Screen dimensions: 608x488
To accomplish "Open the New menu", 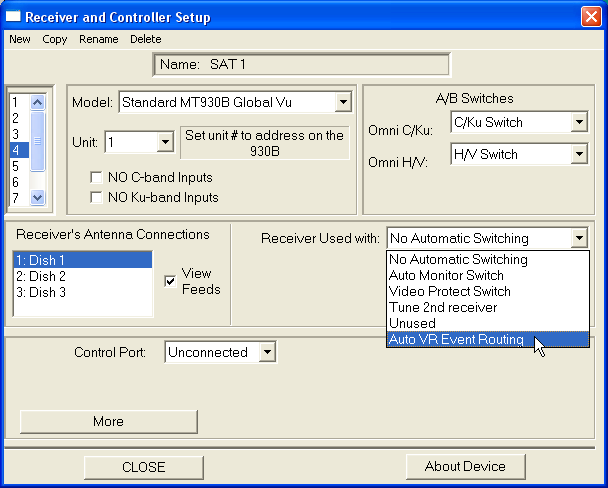I will click(20, 39).
